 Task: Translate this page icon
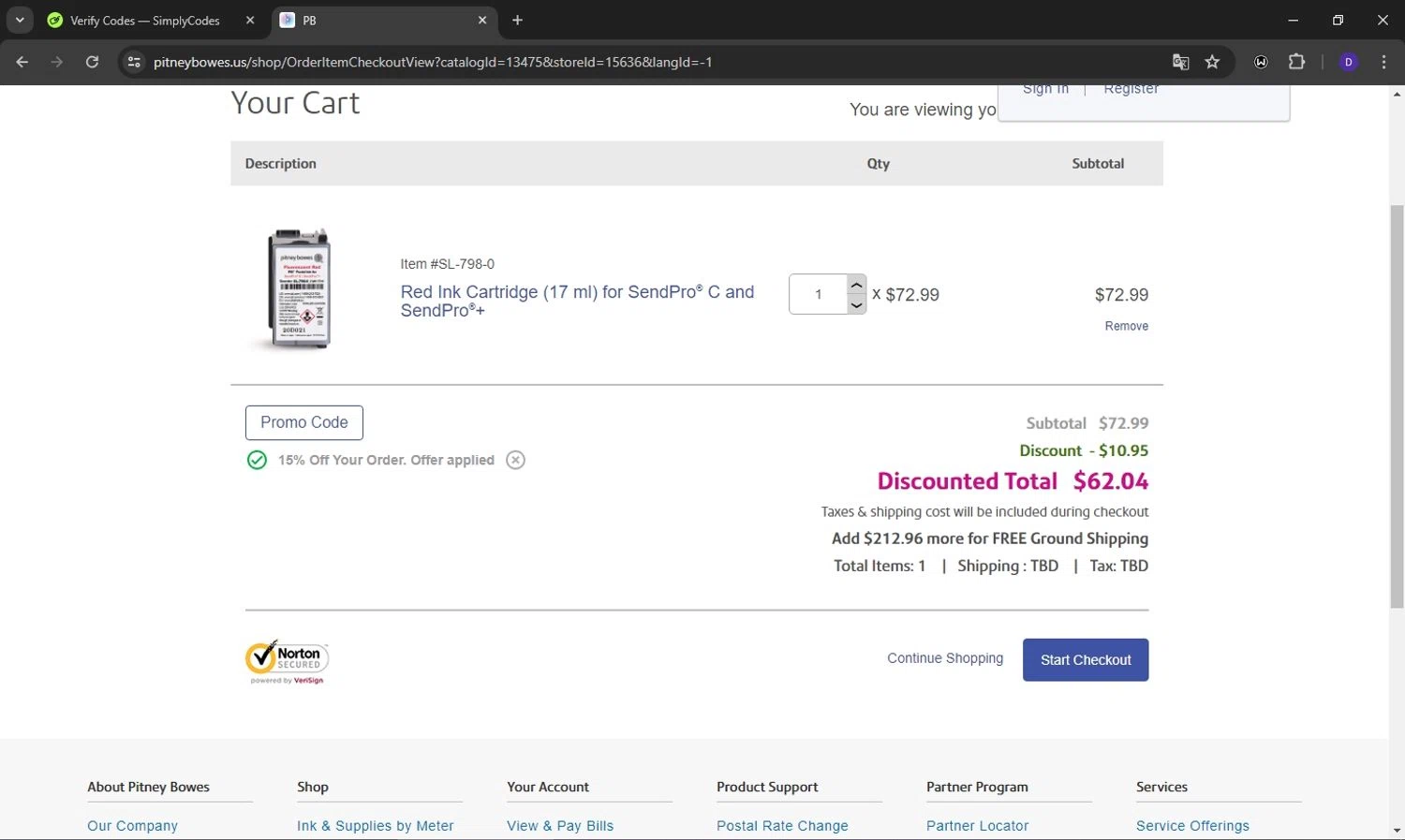tap(1180, 62)
